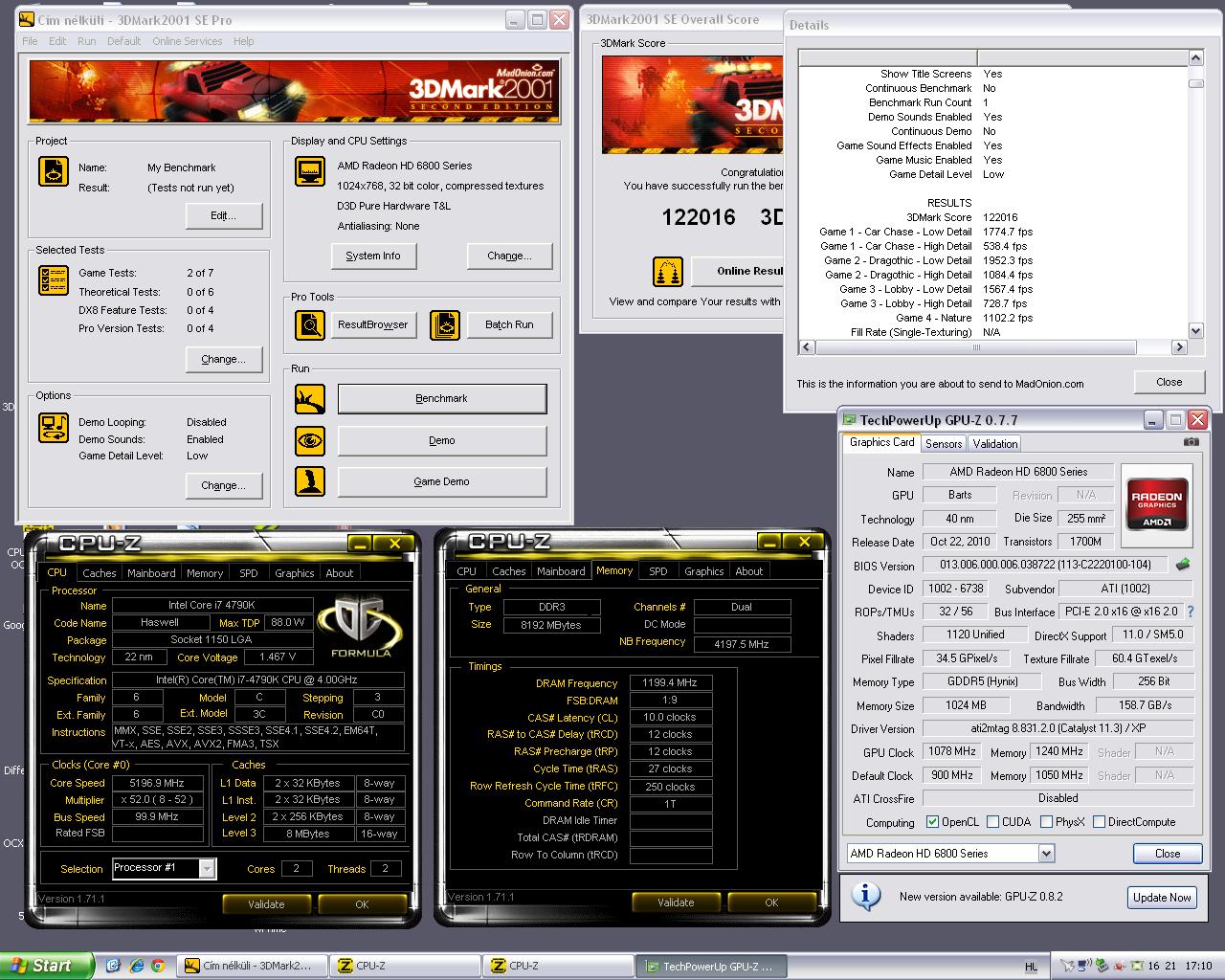Viewport: 1225px width, 980px height.
Task: Switch to the TechPowerUp GPU-Z taskbar item
Action: (713, 966)
